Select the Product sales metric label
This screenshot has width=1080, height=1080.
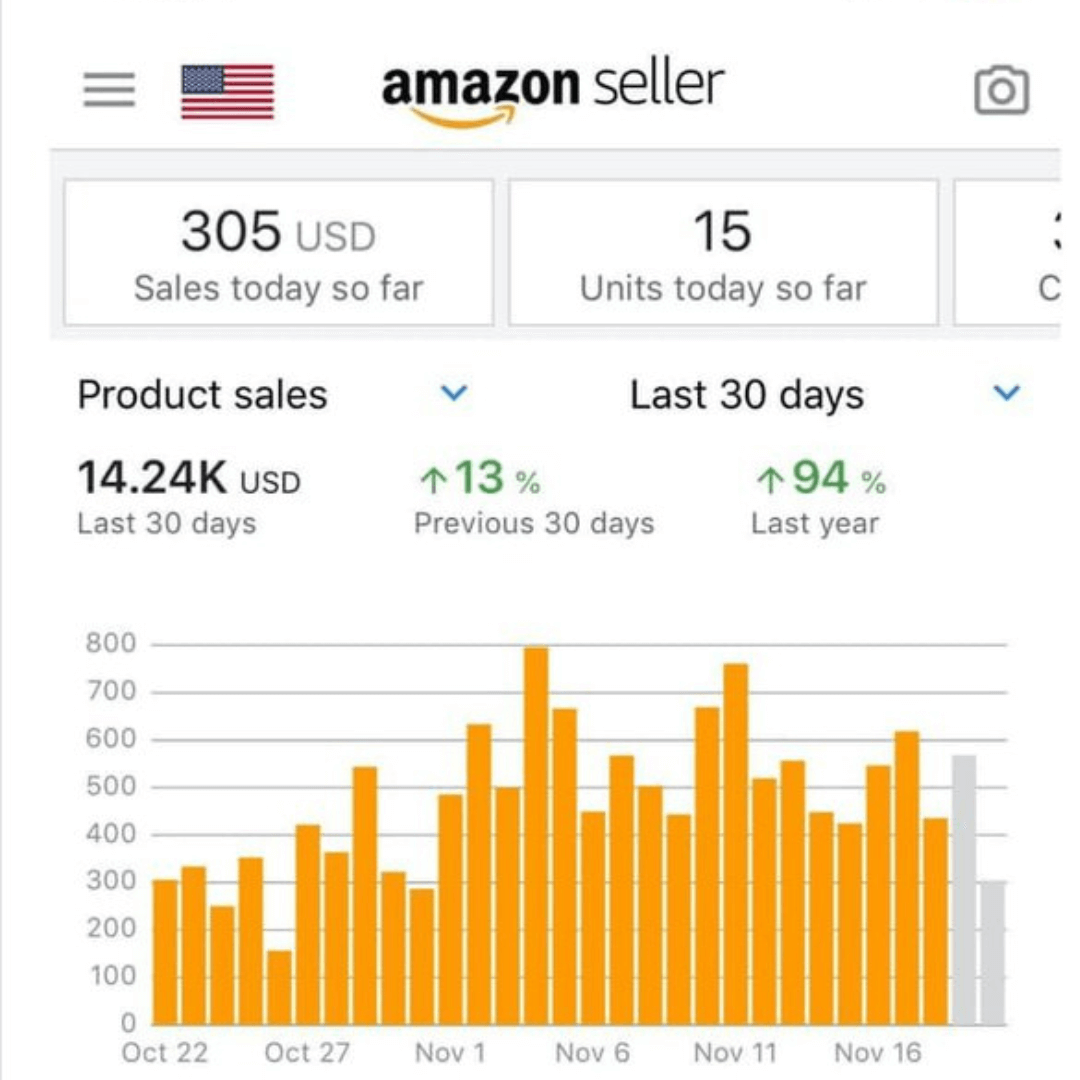point(202,395)
